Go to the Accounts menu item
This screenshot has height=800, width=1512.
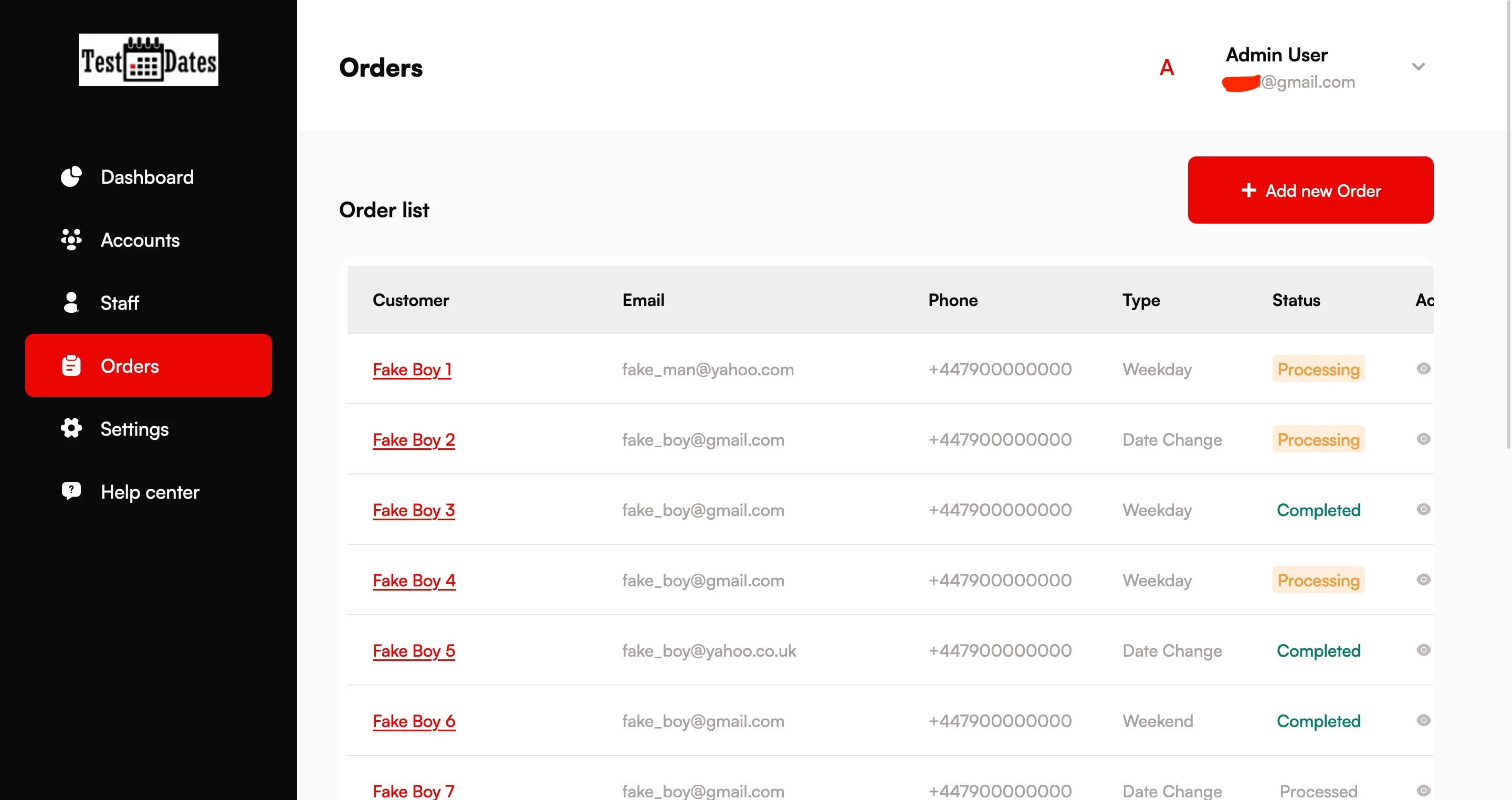tap(140, 240)
